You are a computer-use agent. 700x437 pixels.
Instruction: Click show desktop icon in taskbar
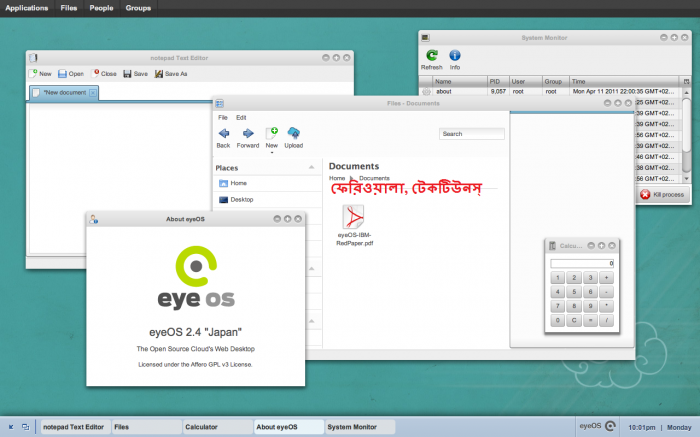point(11,427)
